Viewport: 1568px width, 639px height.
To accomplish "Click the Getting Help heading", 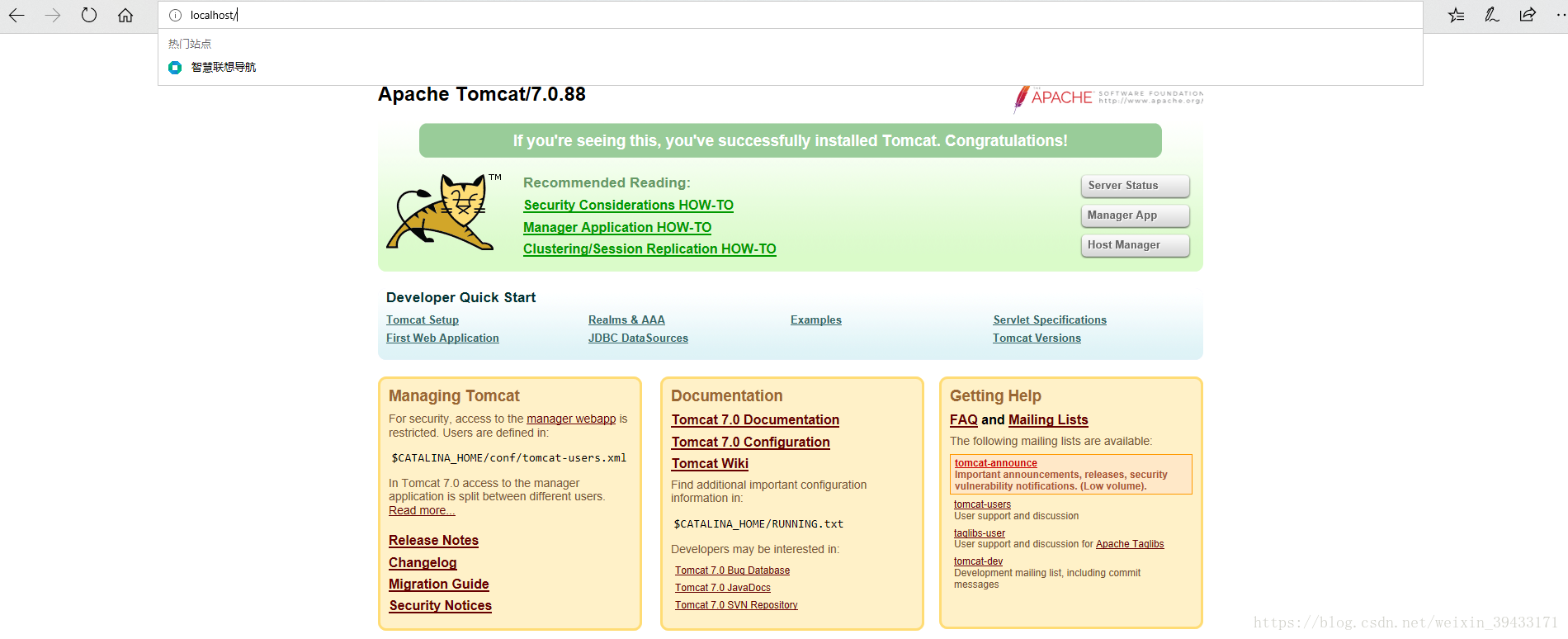I will [x=995, y=396].
